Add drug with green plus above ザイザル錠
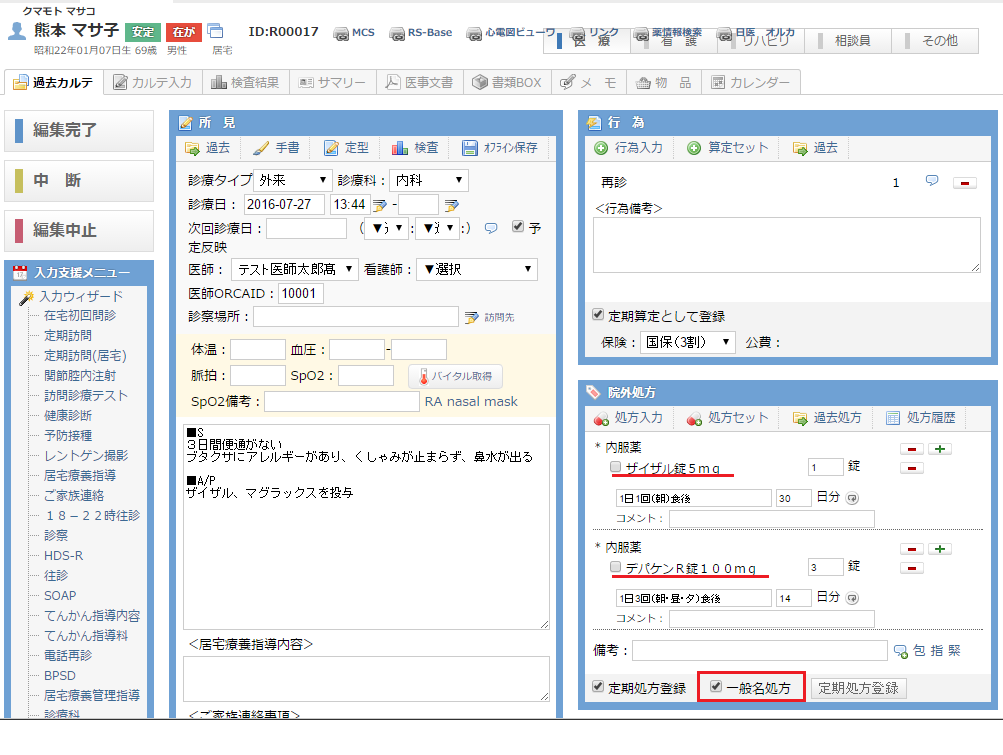The height and width of the screenshot is (755, 1003). (940, 449)
